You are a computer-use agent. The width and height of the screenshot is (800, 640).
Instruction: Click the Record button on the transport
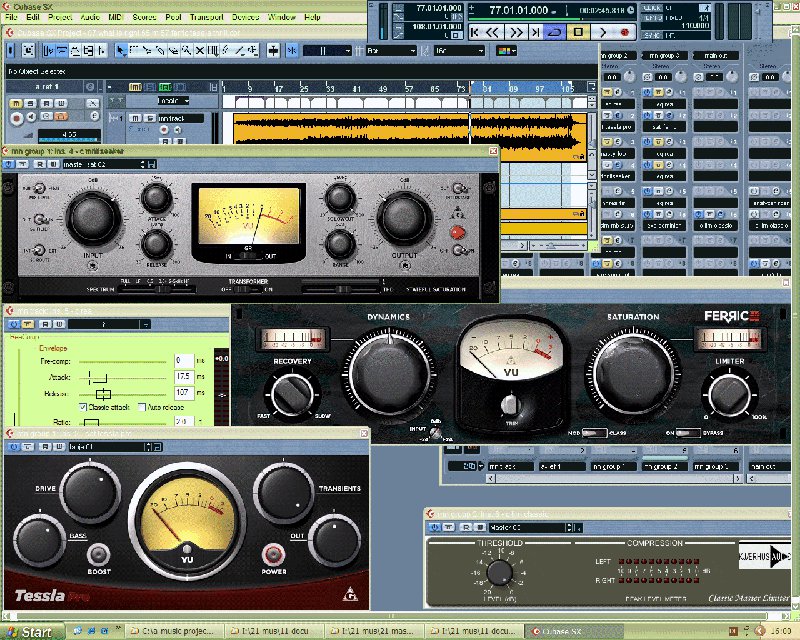click(x=624, y=32)
